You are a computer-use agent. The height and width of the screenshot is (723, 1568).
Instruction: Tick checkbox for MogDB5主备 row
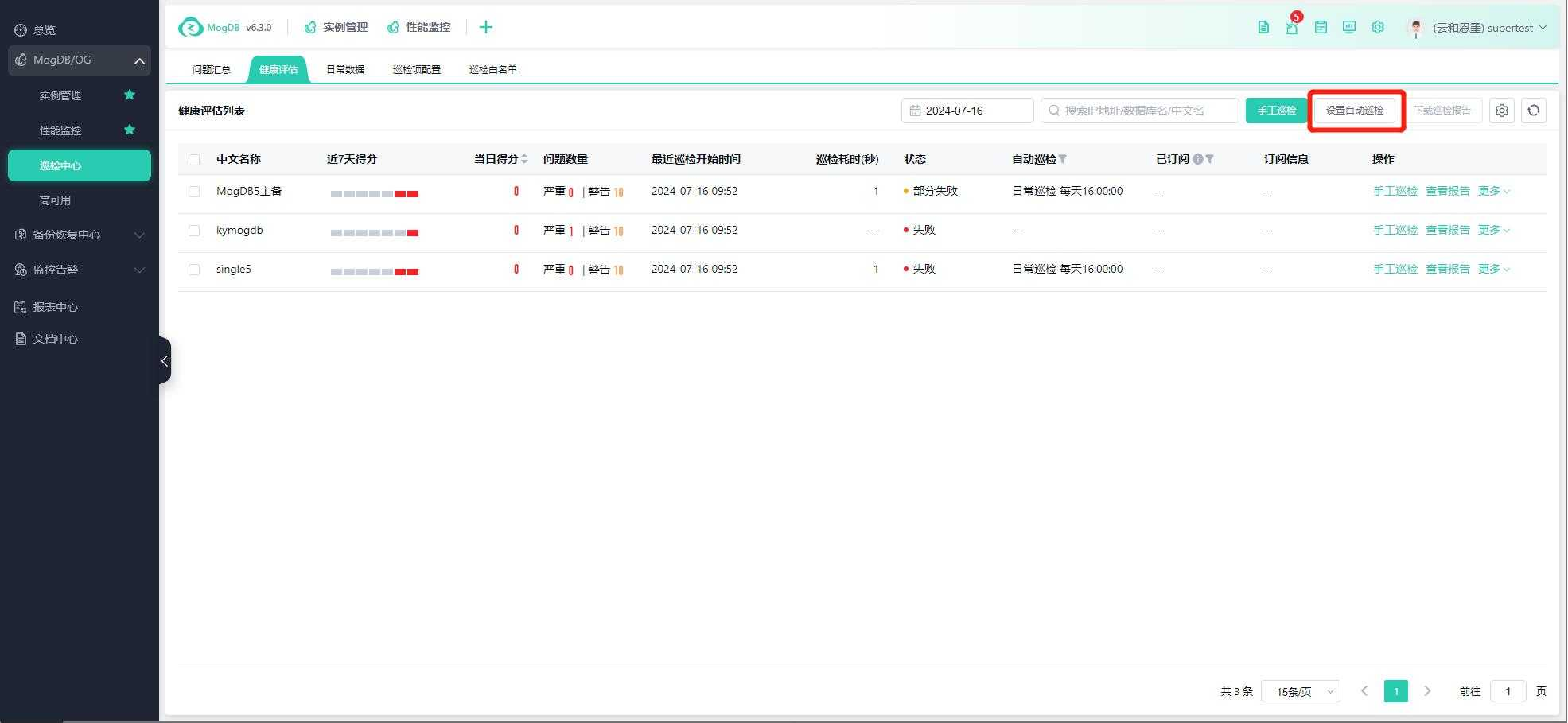click(194, 192)
